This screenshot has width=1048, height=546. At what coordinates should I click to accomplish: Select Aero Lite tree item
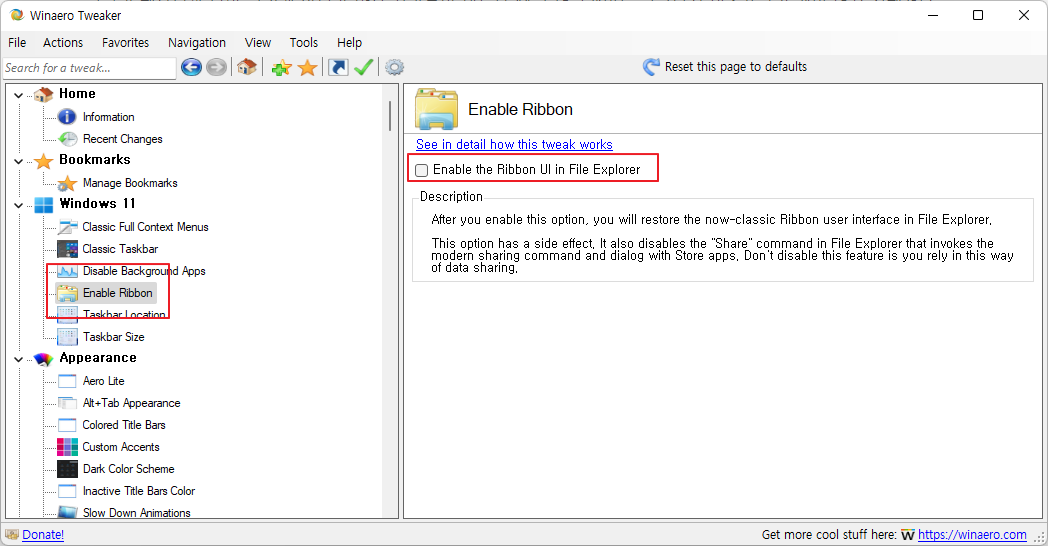tap(104, 381)
